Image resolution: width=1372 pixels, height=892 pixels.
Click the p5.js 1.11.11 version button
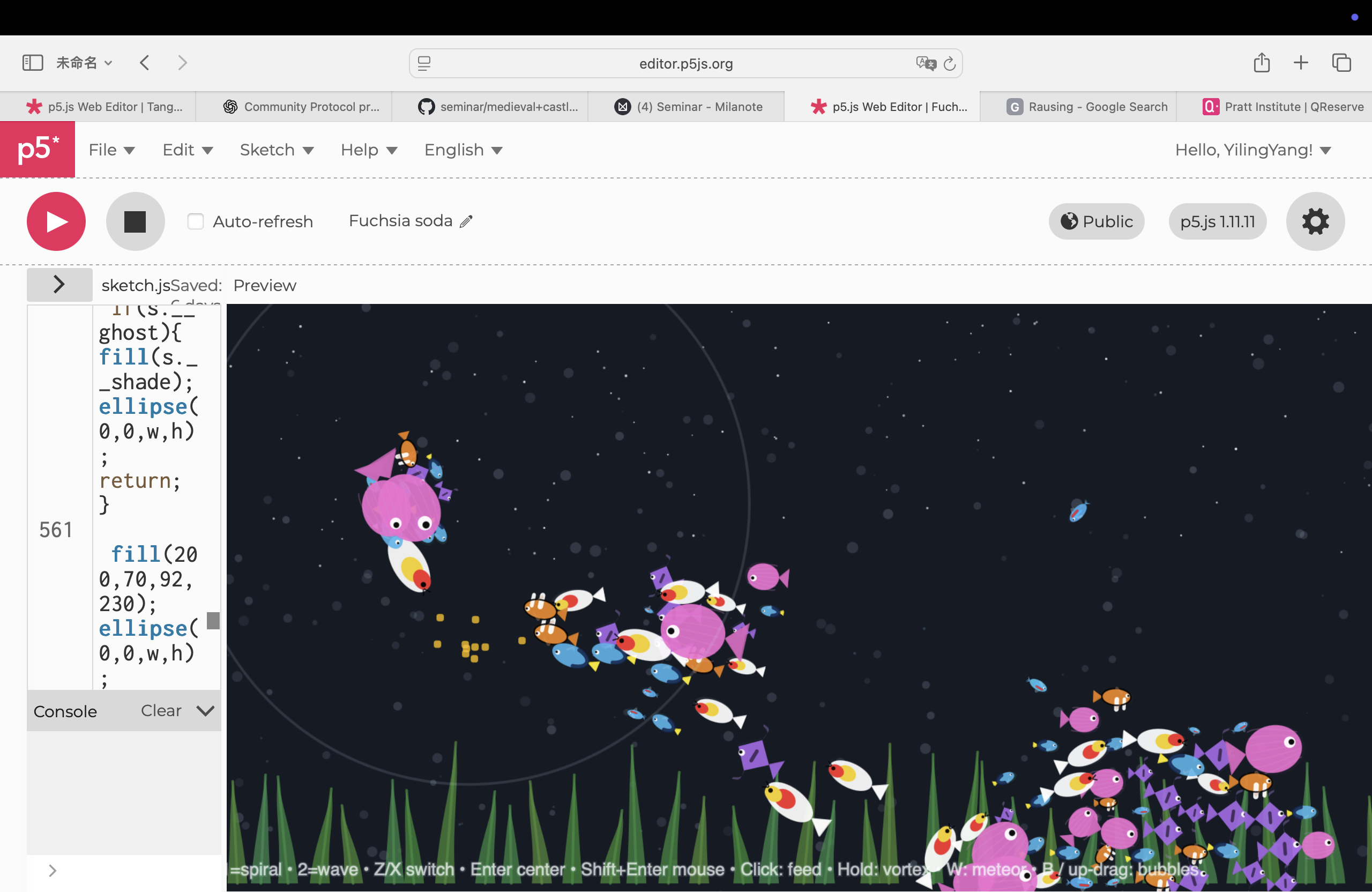click(1217, 221)
